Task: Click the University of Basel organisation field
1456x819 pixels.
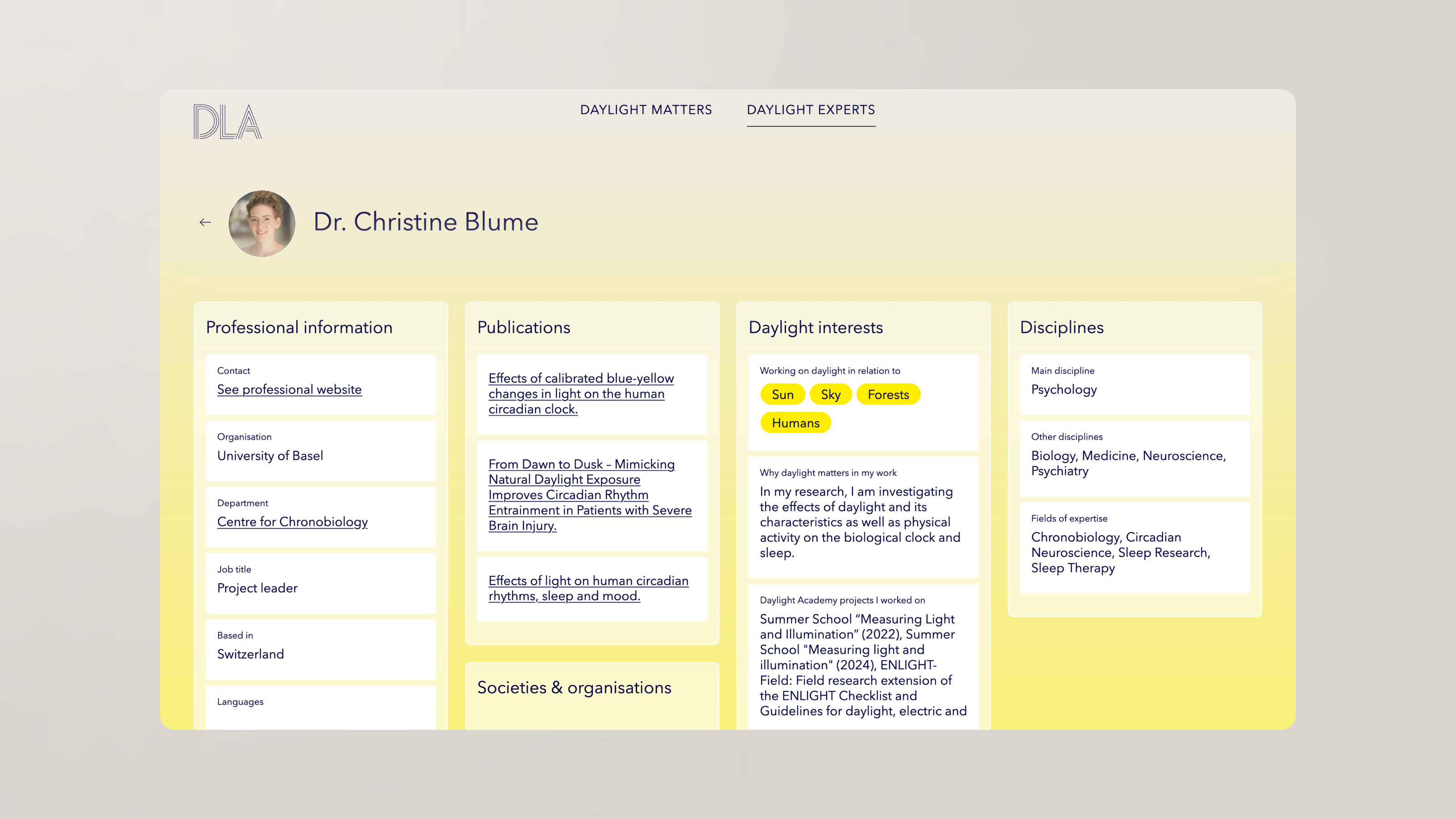Action: pos(270,455)
